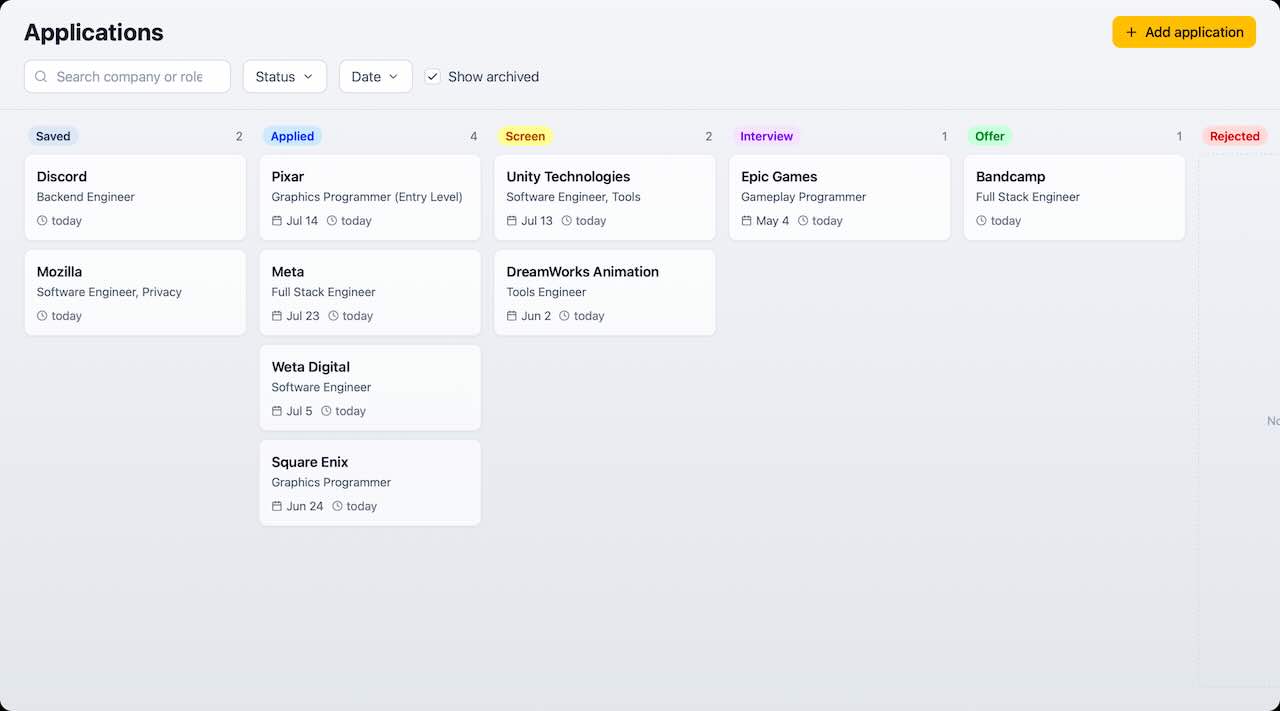1280x711 pixels.
Task: Click the Offer column label
Action: point(990,136)
